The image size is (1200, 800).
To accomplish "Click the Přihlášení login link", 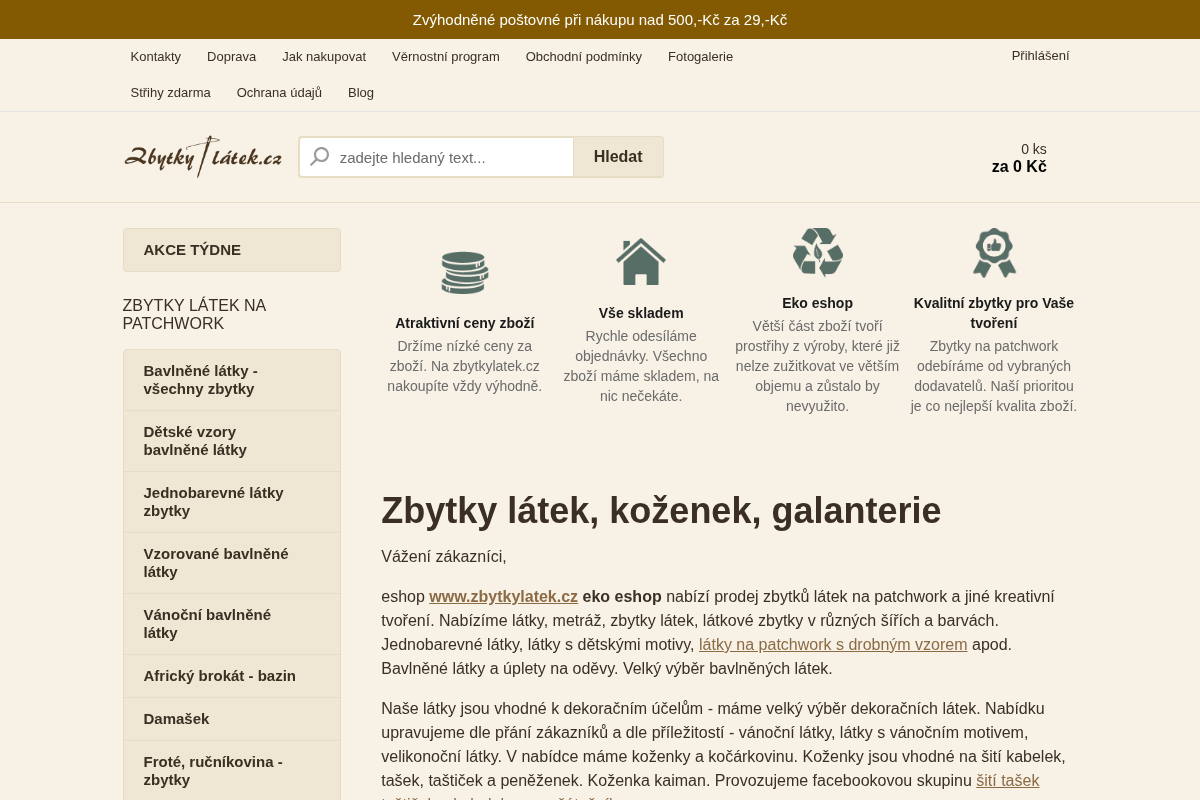I will click(1040, 56).
